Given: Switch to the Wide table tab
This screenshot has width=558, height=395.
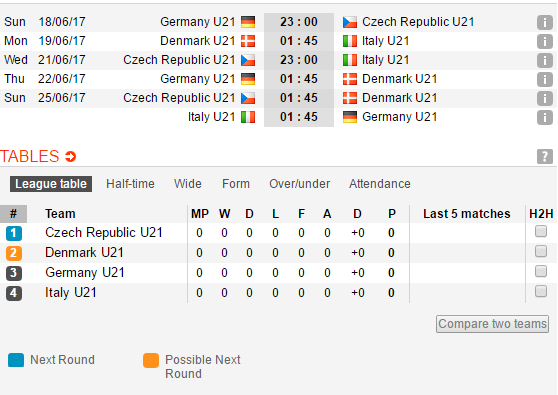Looking at the screenshot, I should pyautogui.click(x=188, y=184).
